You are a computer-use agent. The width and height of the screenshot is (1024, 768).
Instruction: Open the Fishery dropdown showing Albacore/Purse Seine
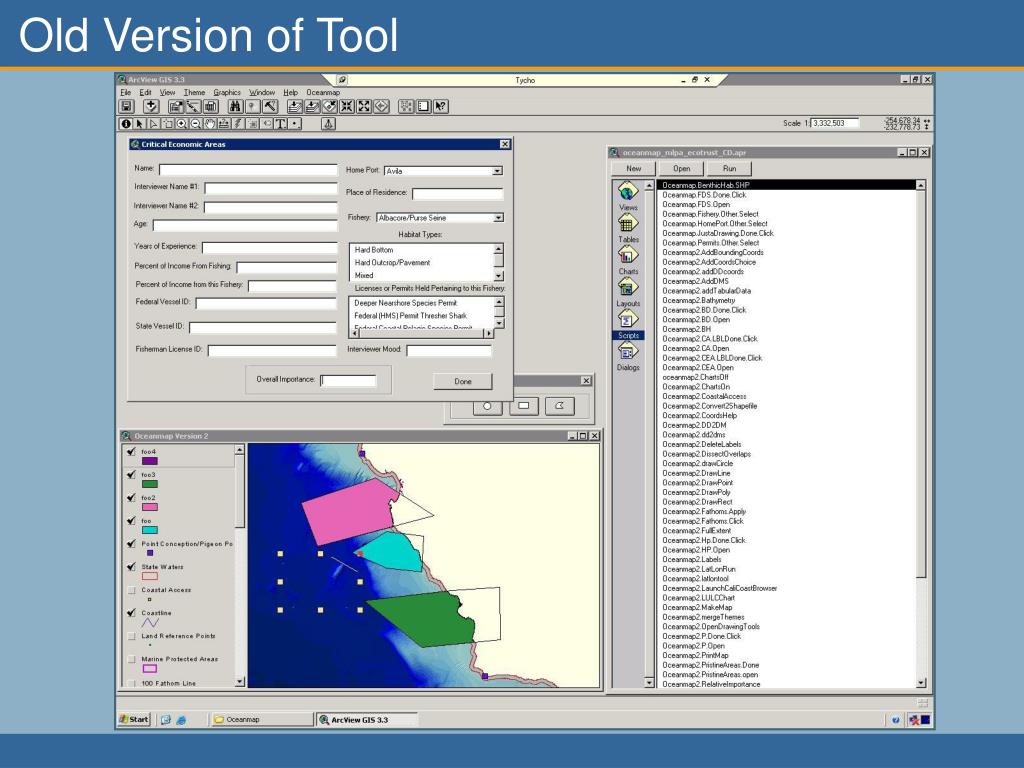point(499,218)
